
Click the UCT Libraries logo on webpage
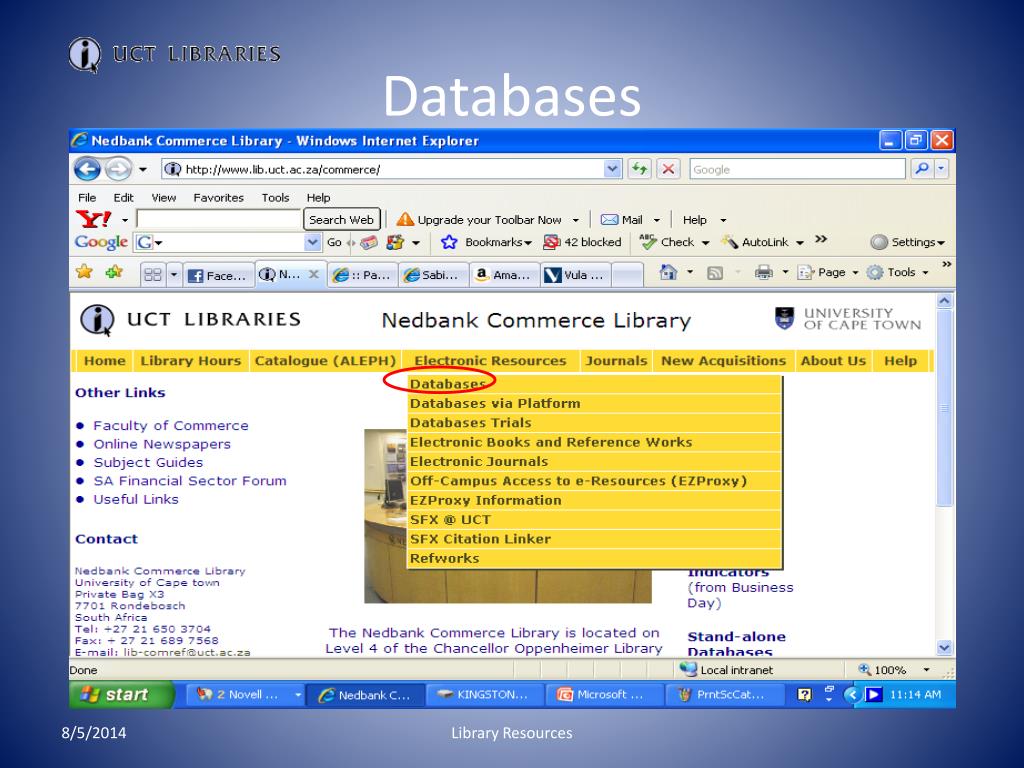pyautogui.click(x=190, y=320)
